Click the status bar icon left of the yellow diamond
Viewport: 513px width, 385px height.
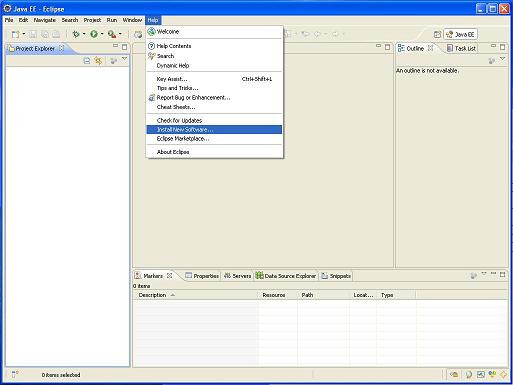point(492,375)
